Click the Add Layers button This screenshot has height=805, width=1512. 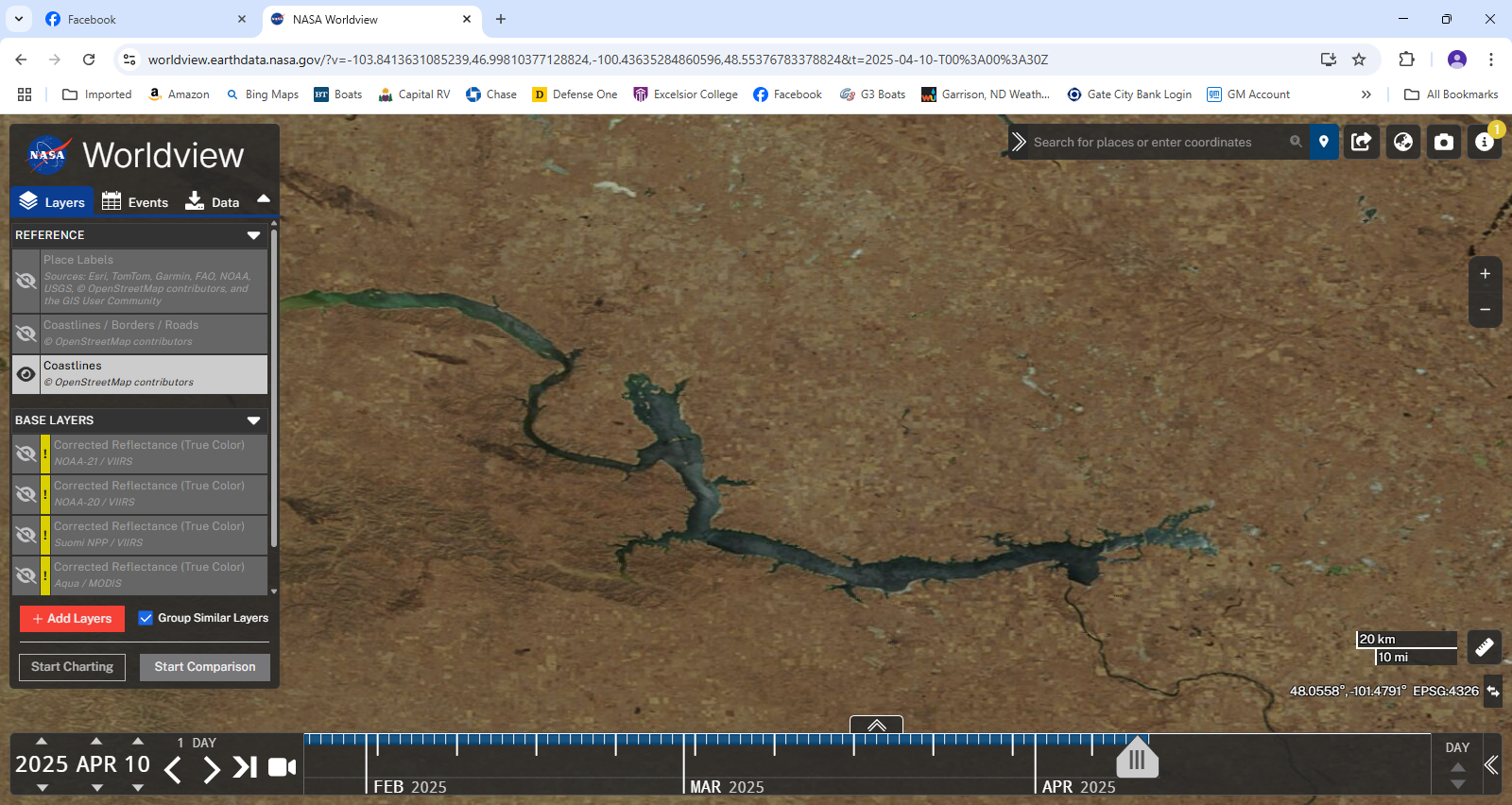pos(72,619)
